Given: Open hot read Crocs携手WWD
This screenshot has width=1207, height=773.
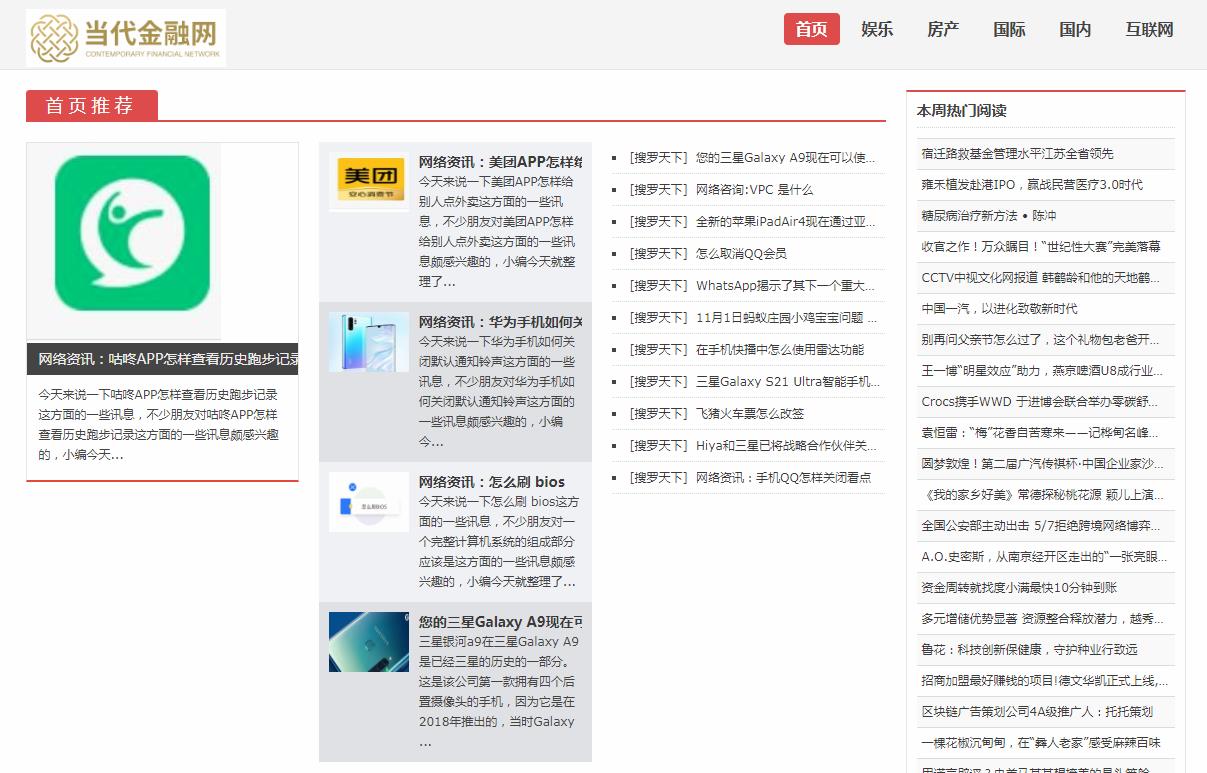Looking at the screenshot, I should click(x=1040, y=401).
